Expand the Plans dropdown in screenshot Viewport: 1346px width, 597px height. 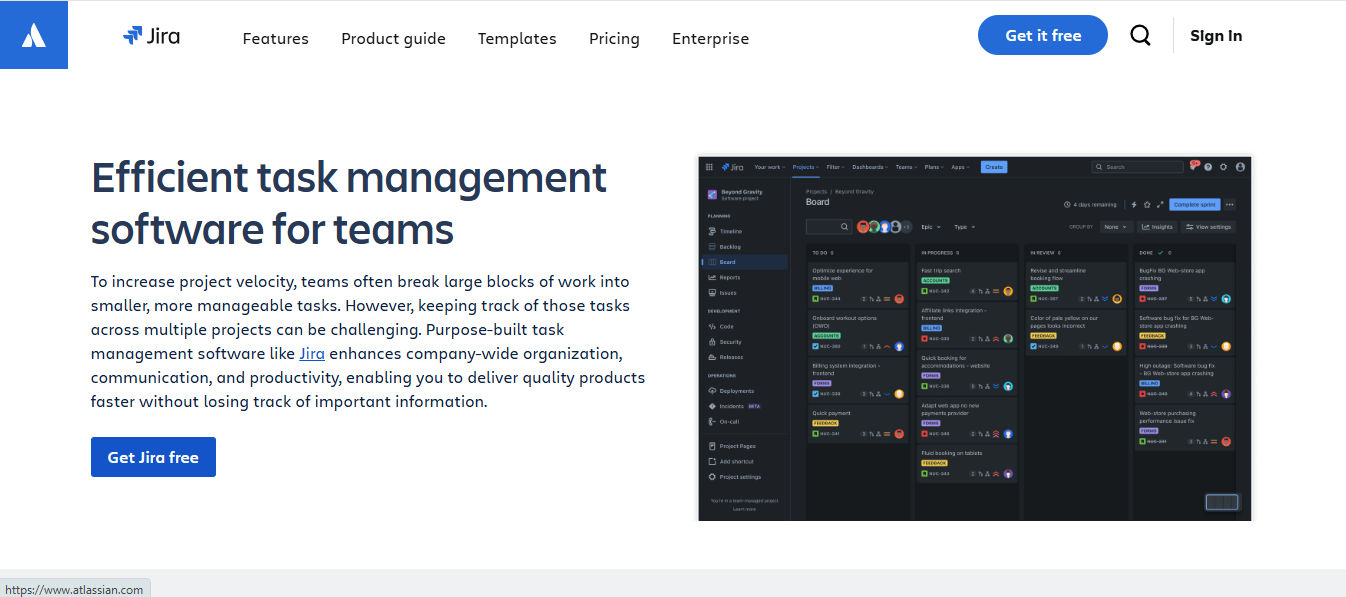(934, 167)
